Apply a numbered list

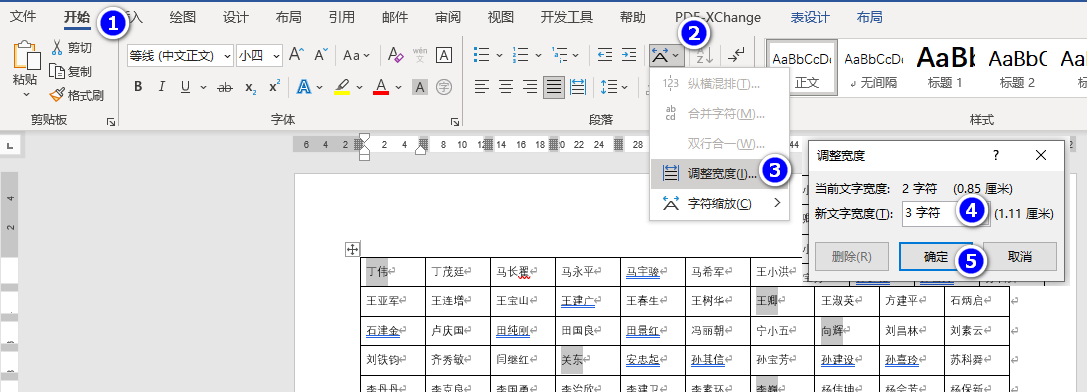pos(521,55)
